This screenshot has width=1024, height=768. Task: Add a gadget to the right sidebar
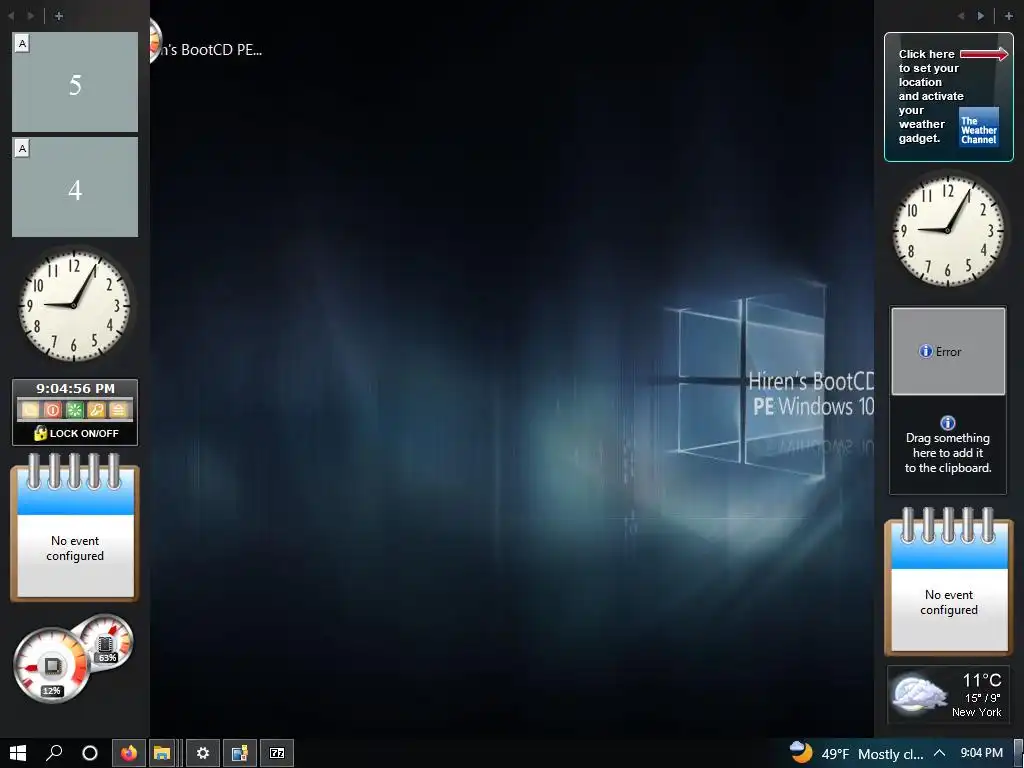click(x=1009, y=16)
